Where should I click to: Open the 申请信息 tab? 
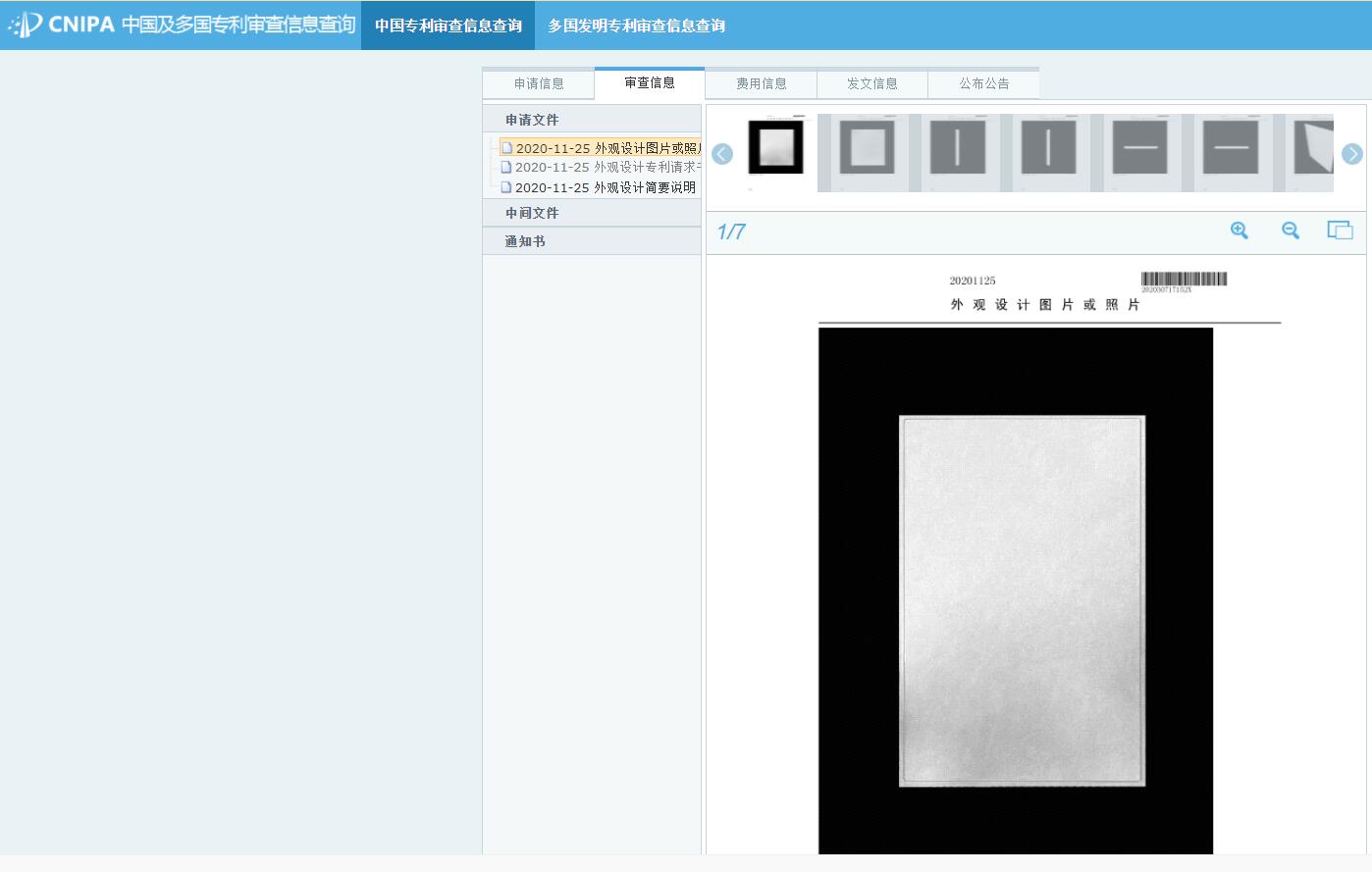(539, 84)
